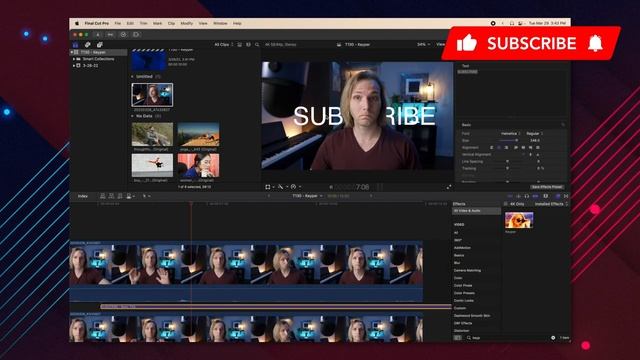Expand the T100 - Keyper library
This screenshot has height=360, width=640.
[x=72, y=52]
